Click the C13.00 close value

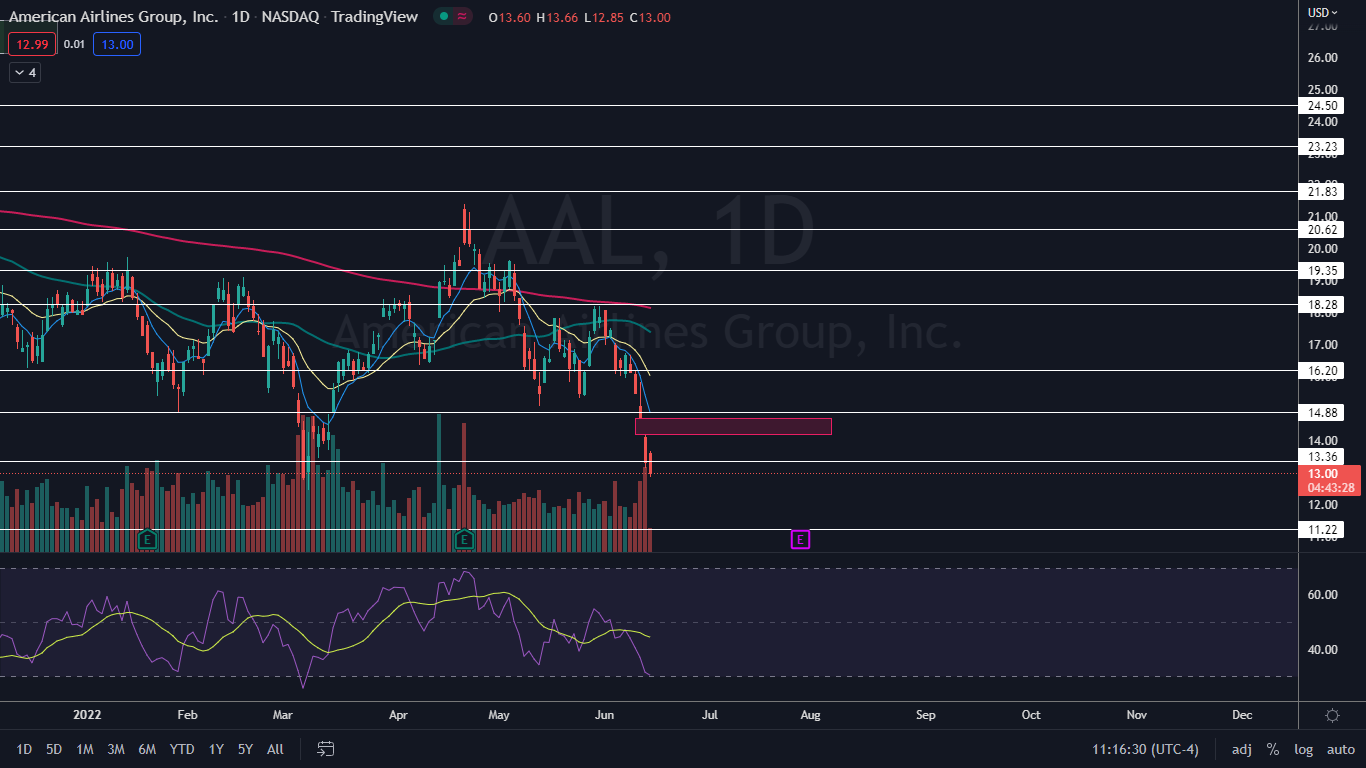650,17
